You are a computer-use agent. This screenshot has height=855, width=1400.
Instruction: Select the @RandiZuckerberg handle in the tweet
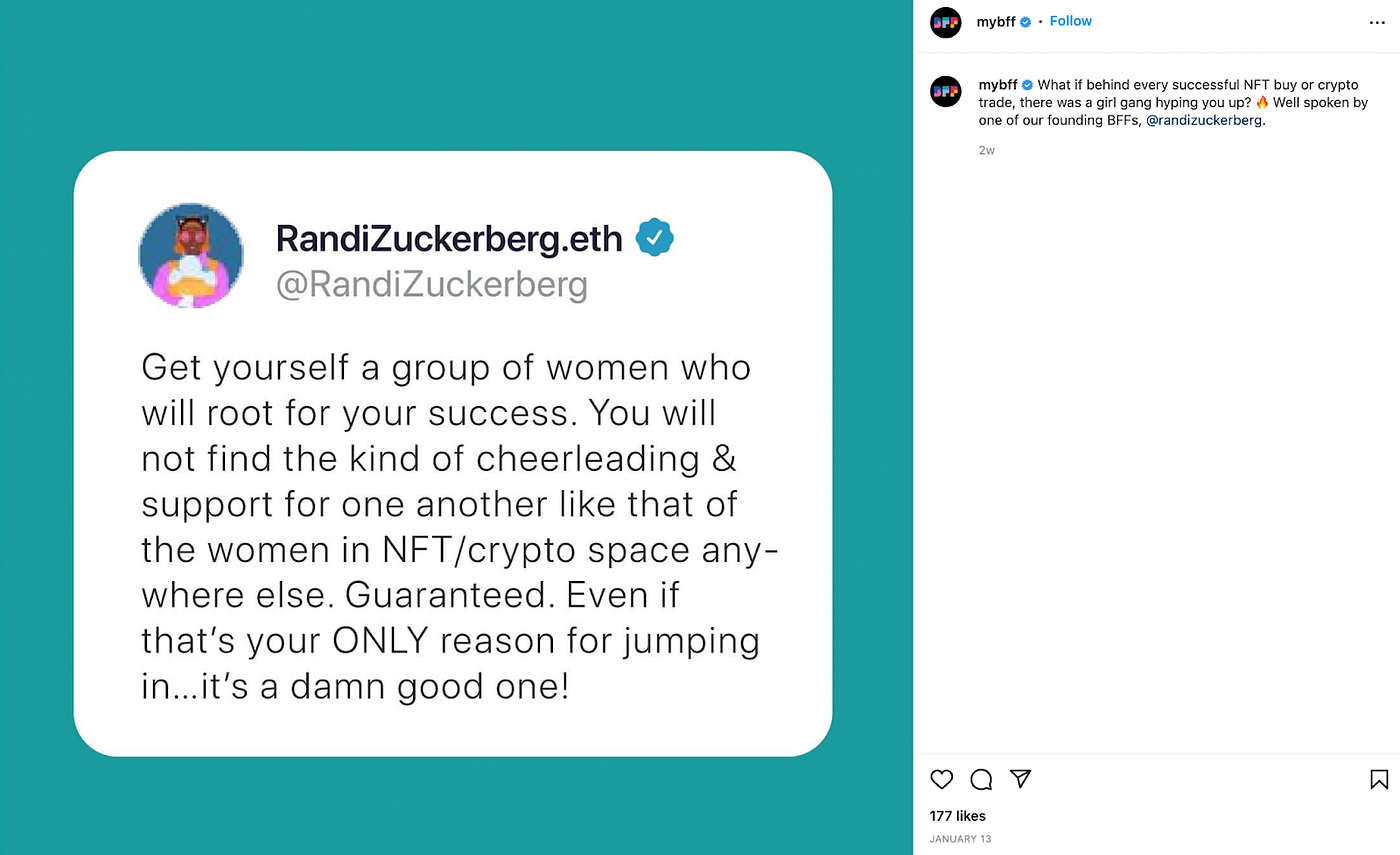(x=432, y=285)
